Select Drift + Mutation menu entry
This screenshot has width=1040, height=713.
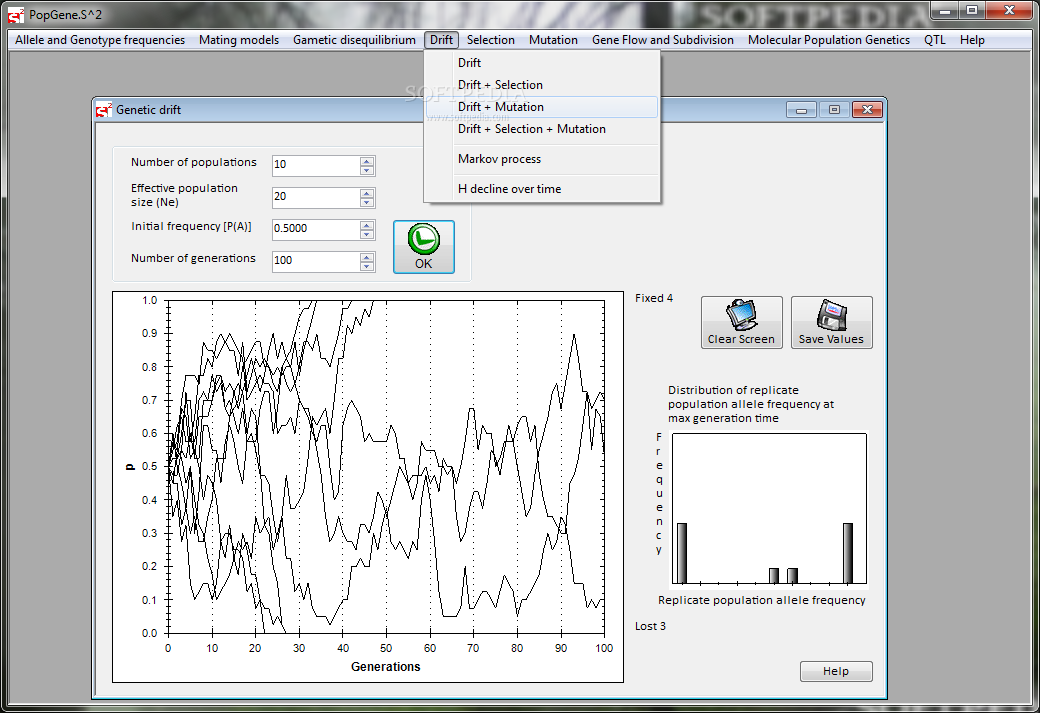[542, 107]
